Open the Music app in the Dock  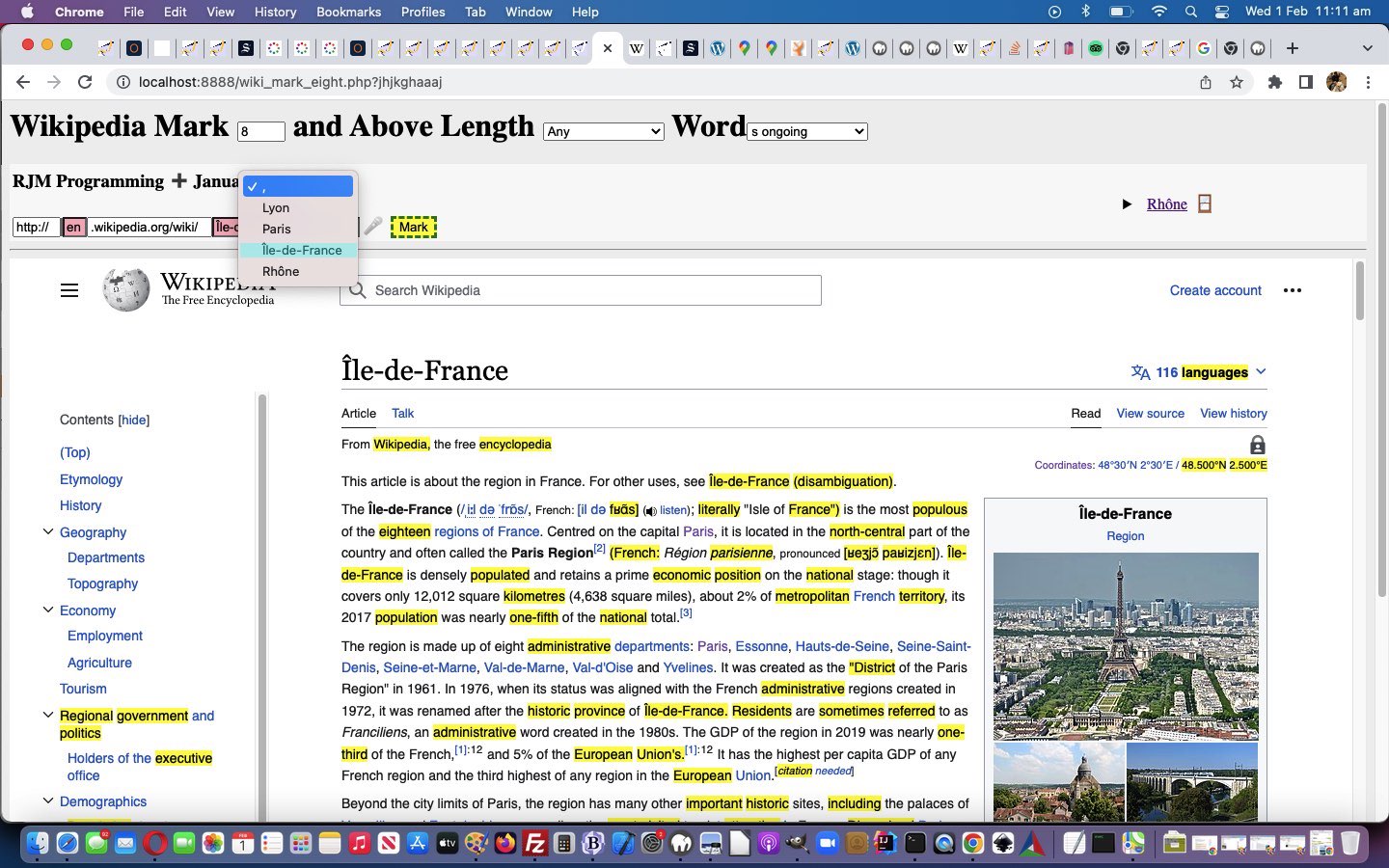tap(359, 844)
